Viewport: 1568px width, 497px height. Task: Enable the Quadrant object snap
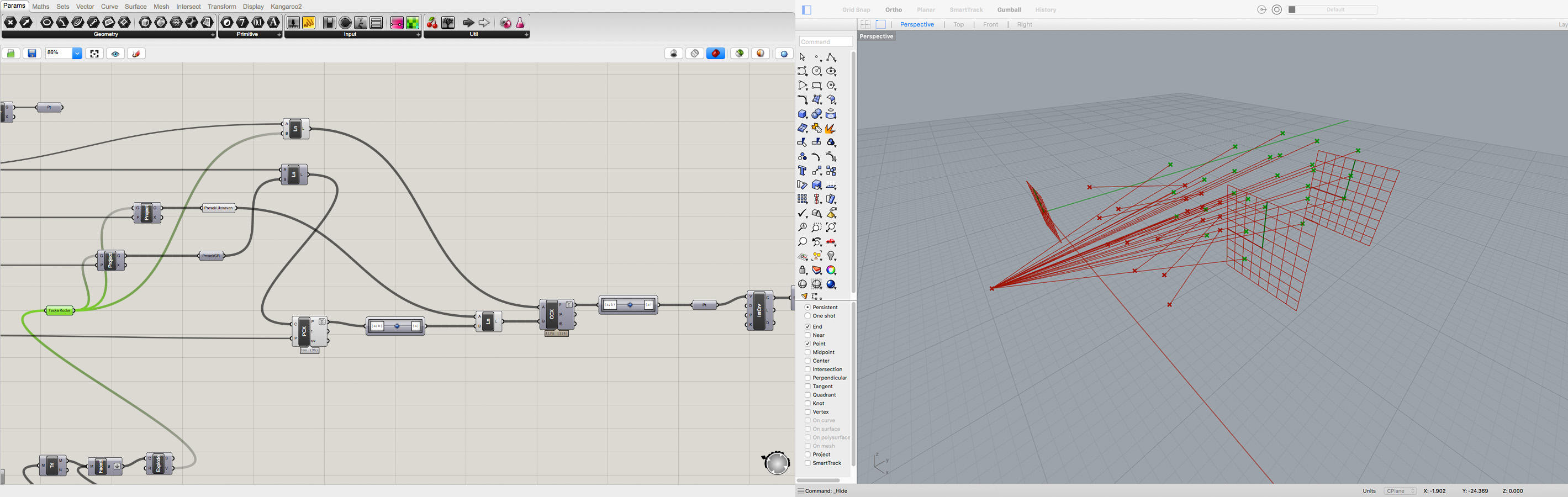coord(807,395)
